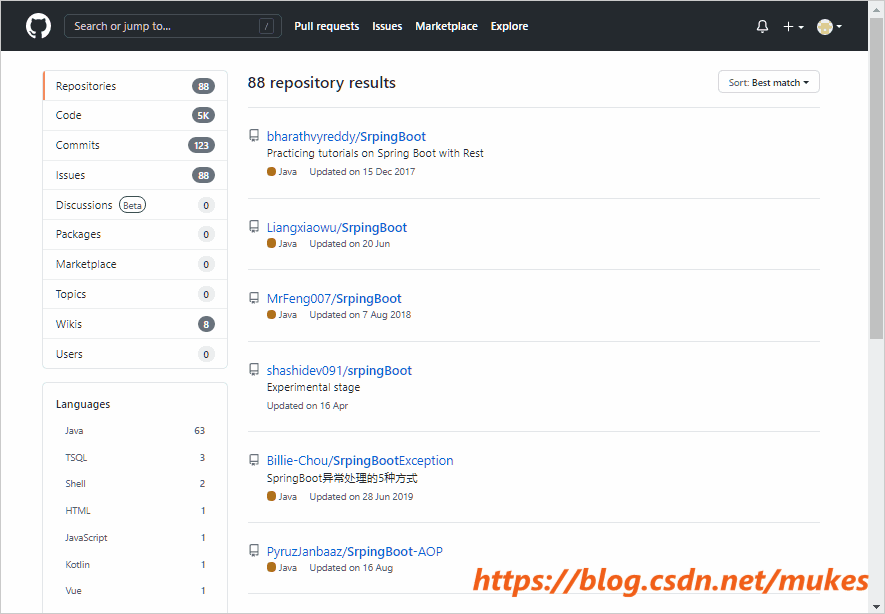Click the '88 repository results' heading
The width and height of the screenshot is (885, 614).
click(x=321, y=82)
